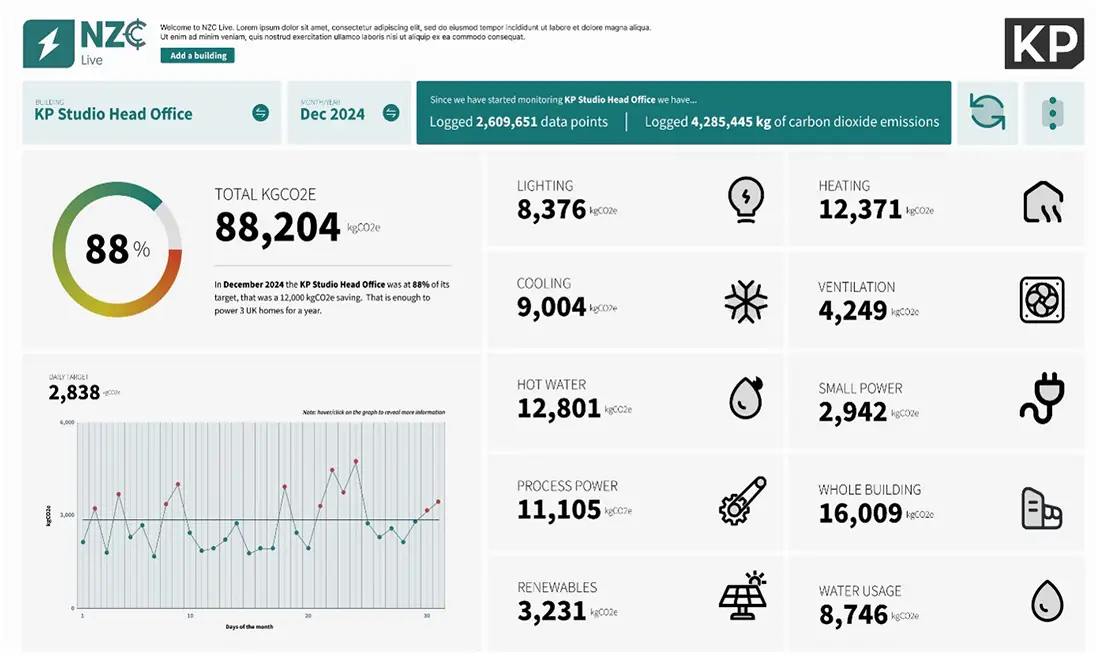Click the Days of the month axis label
This screenshot has width=1096, height=657.
pos(250,626)
